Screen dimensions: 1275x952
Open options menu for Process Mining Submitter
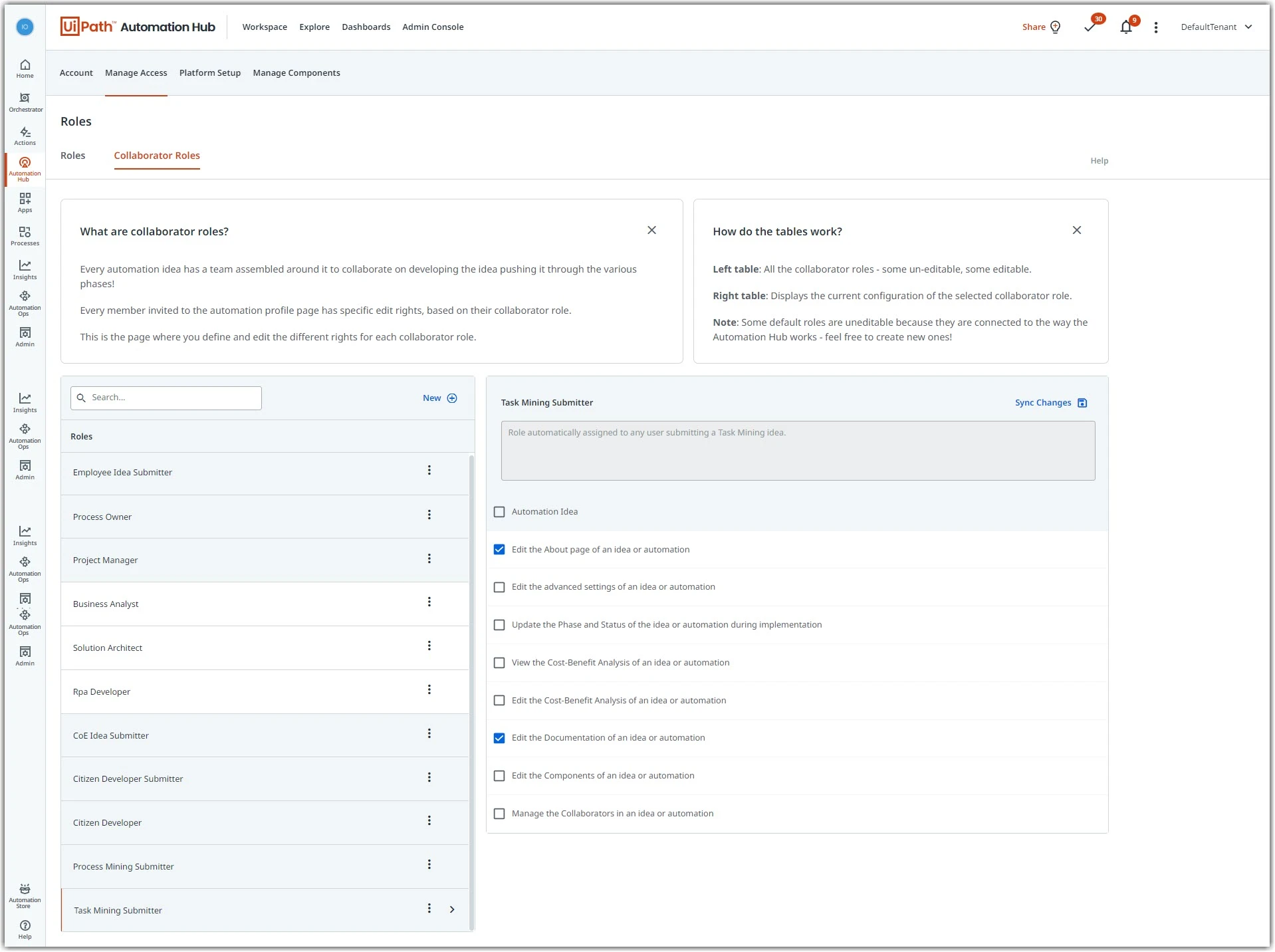click(429, 865)
